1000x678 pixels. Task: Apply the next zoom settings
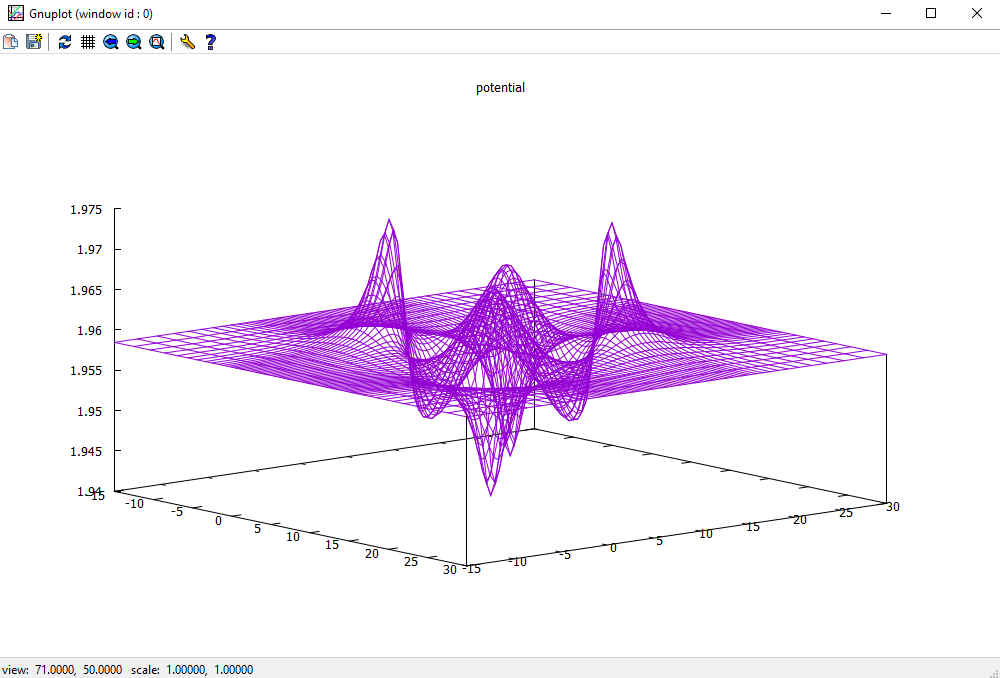[134, 42]
